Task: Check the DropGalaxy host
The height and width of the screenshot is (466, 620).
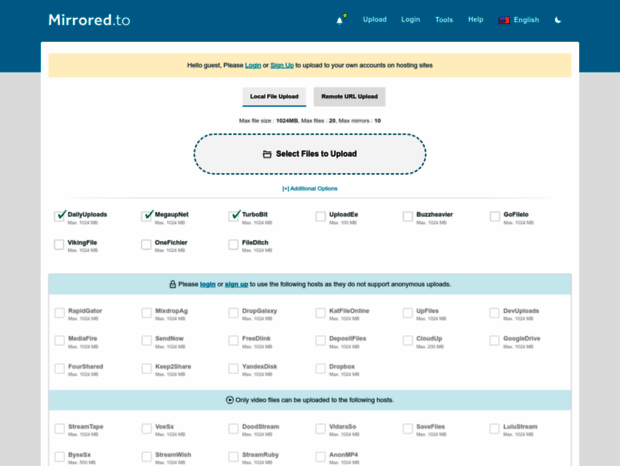Action: [234, 313]
